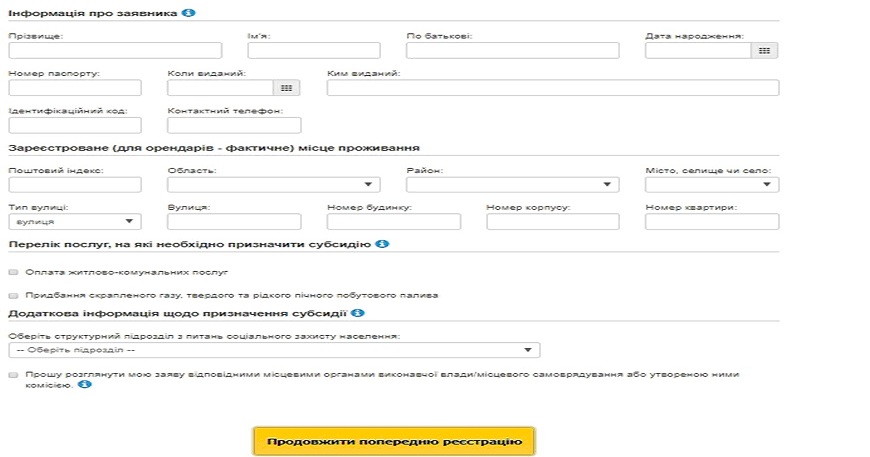Focus the Прізвище input field

pos(115,50)
